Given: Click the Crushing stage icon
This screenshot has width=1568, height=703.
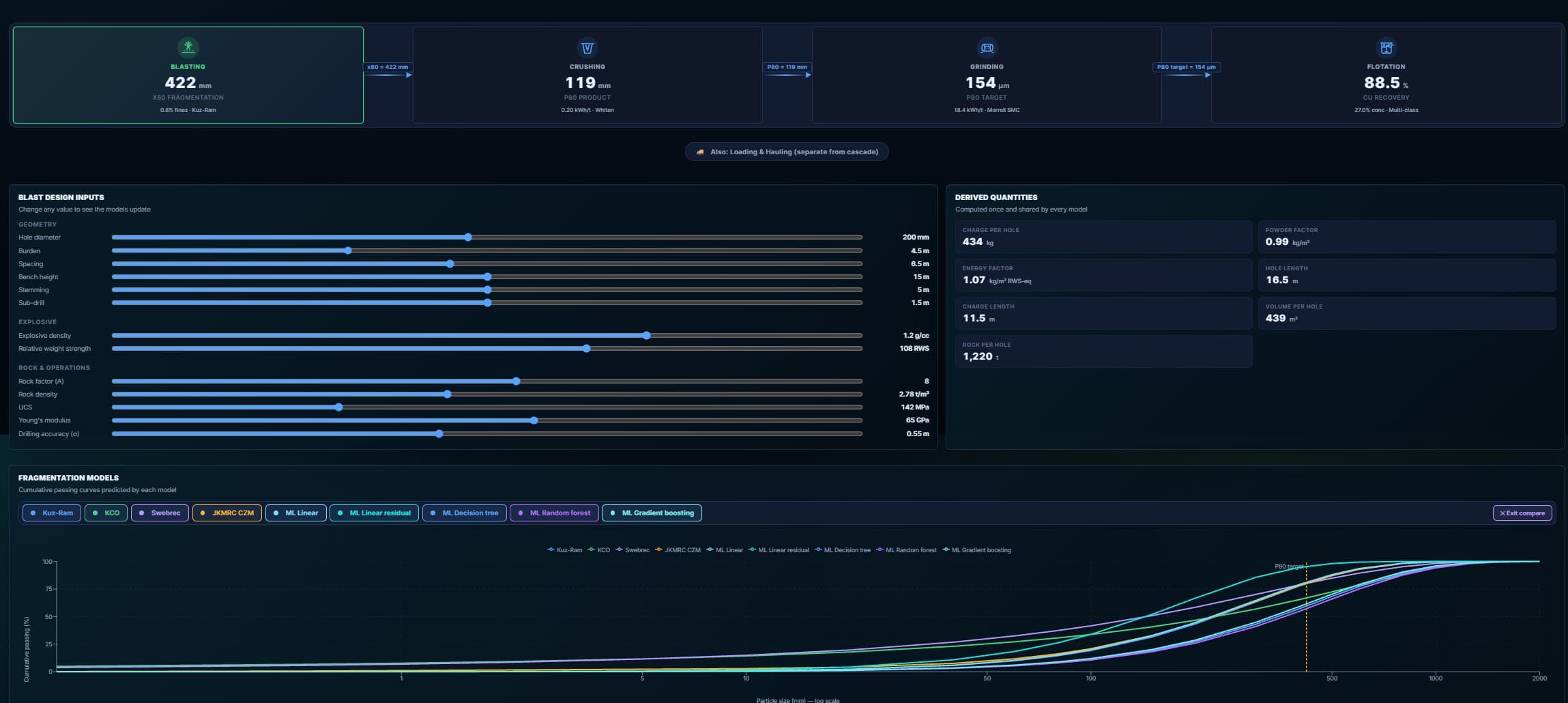Looking at the screenshot, I should coord(587,48).
